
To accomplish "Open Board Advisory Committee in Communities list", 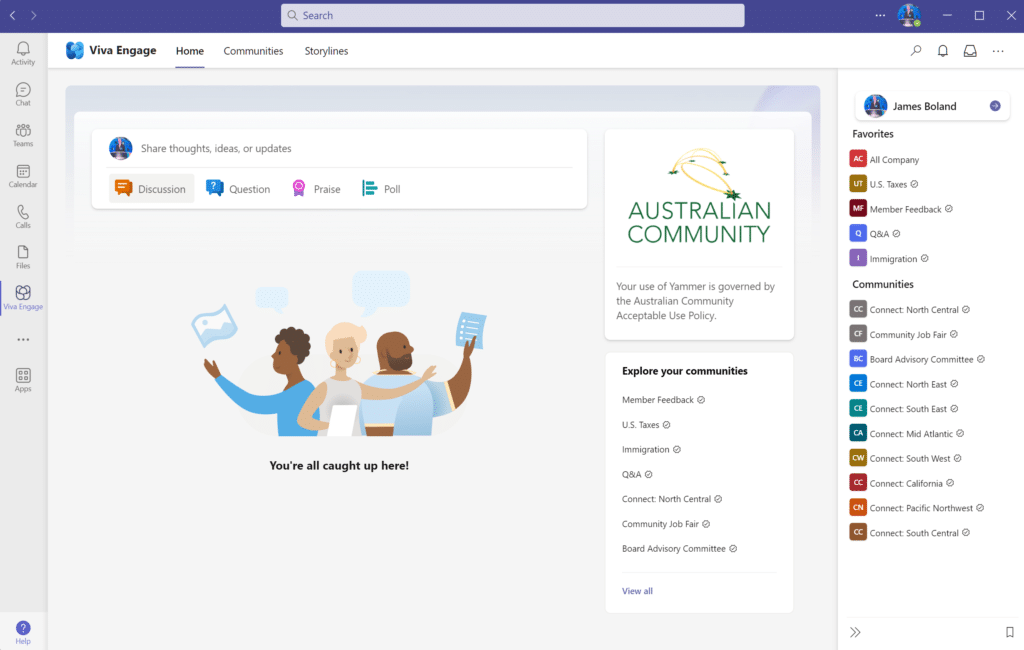I will pyautogui.click(x=917, y=359).
